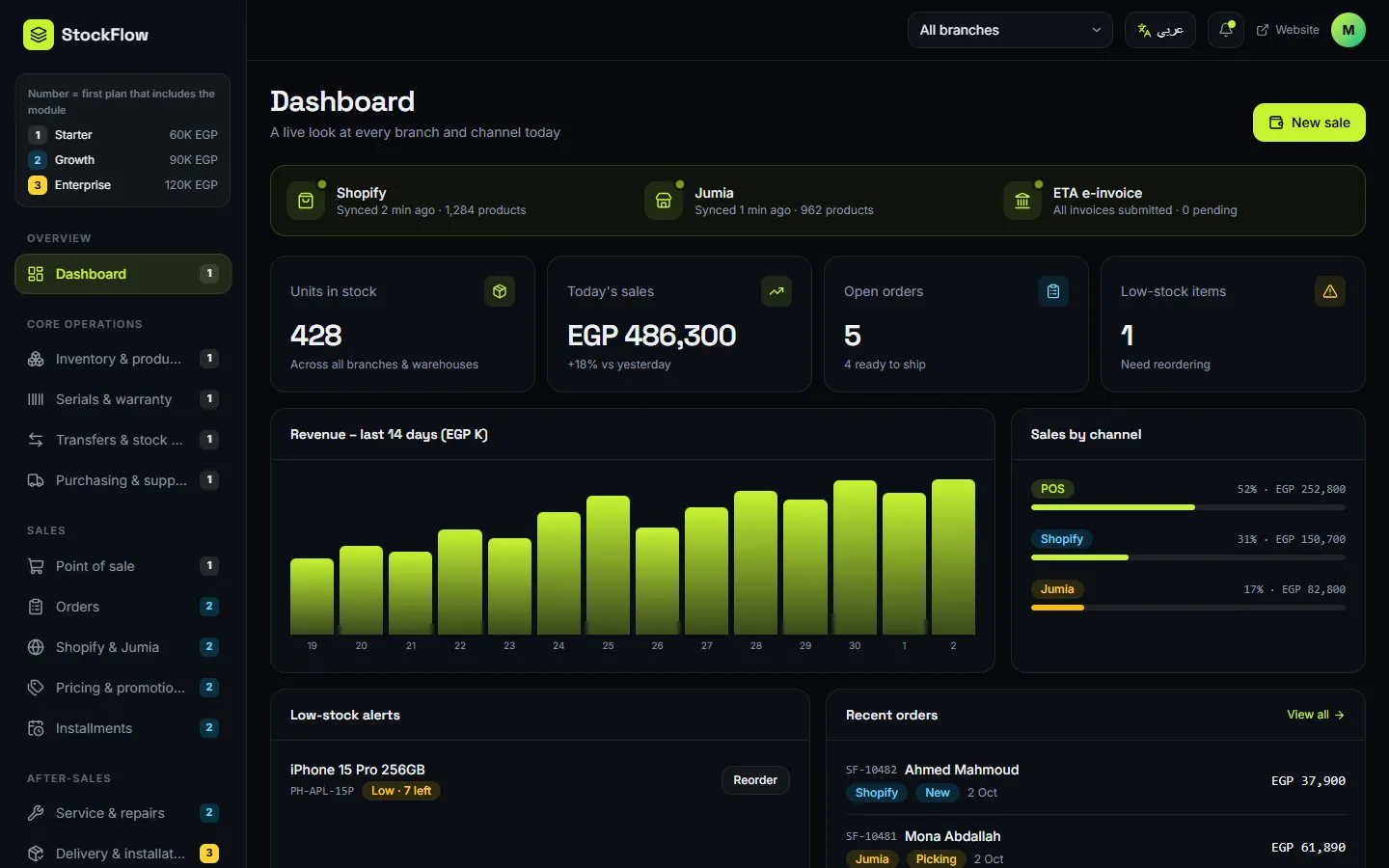Click Reorder for iPhone 15 Pro 256GB
This screenshot has height=868, width=1389.
(755, 780)
